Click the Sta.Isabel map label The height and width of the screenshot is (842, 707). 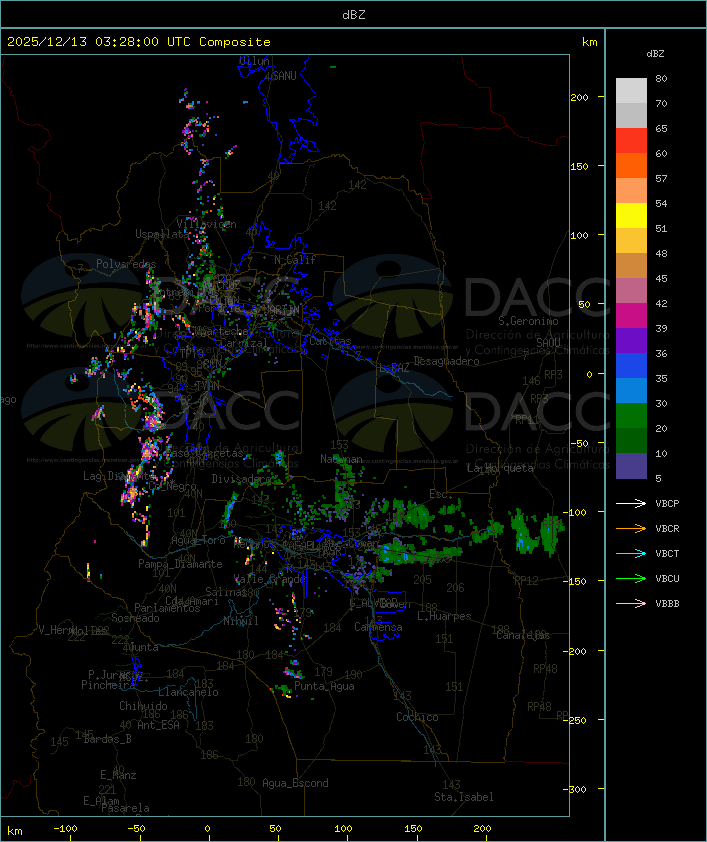click(x=464, y=797)
